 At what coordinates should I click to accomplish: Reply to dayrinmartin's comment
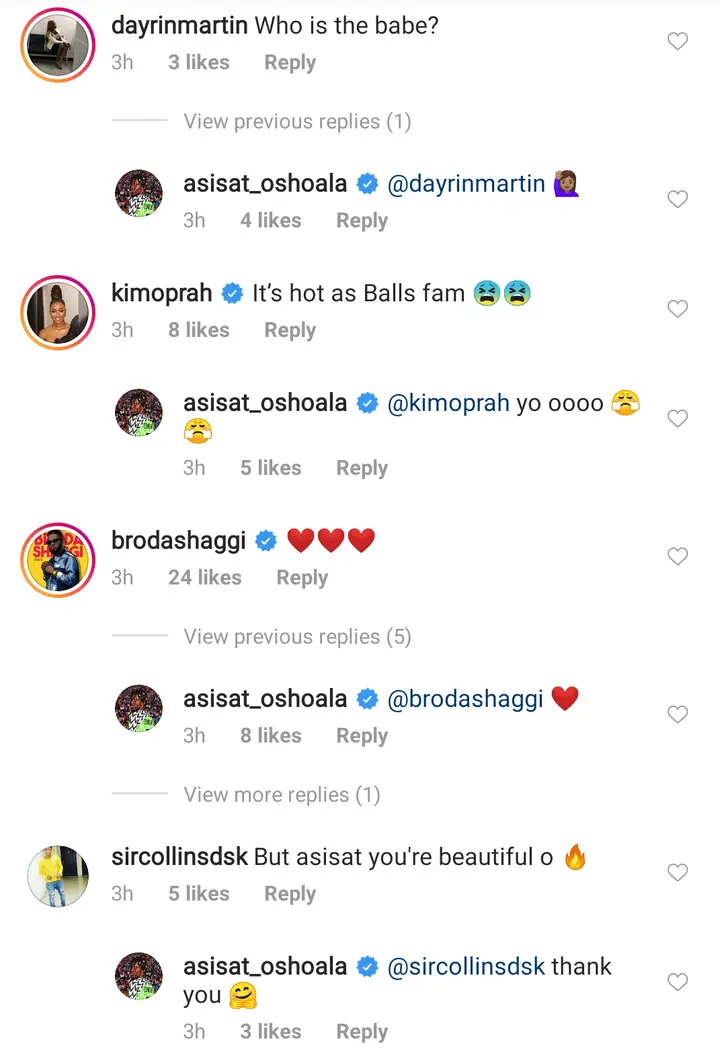coord(290,62)
